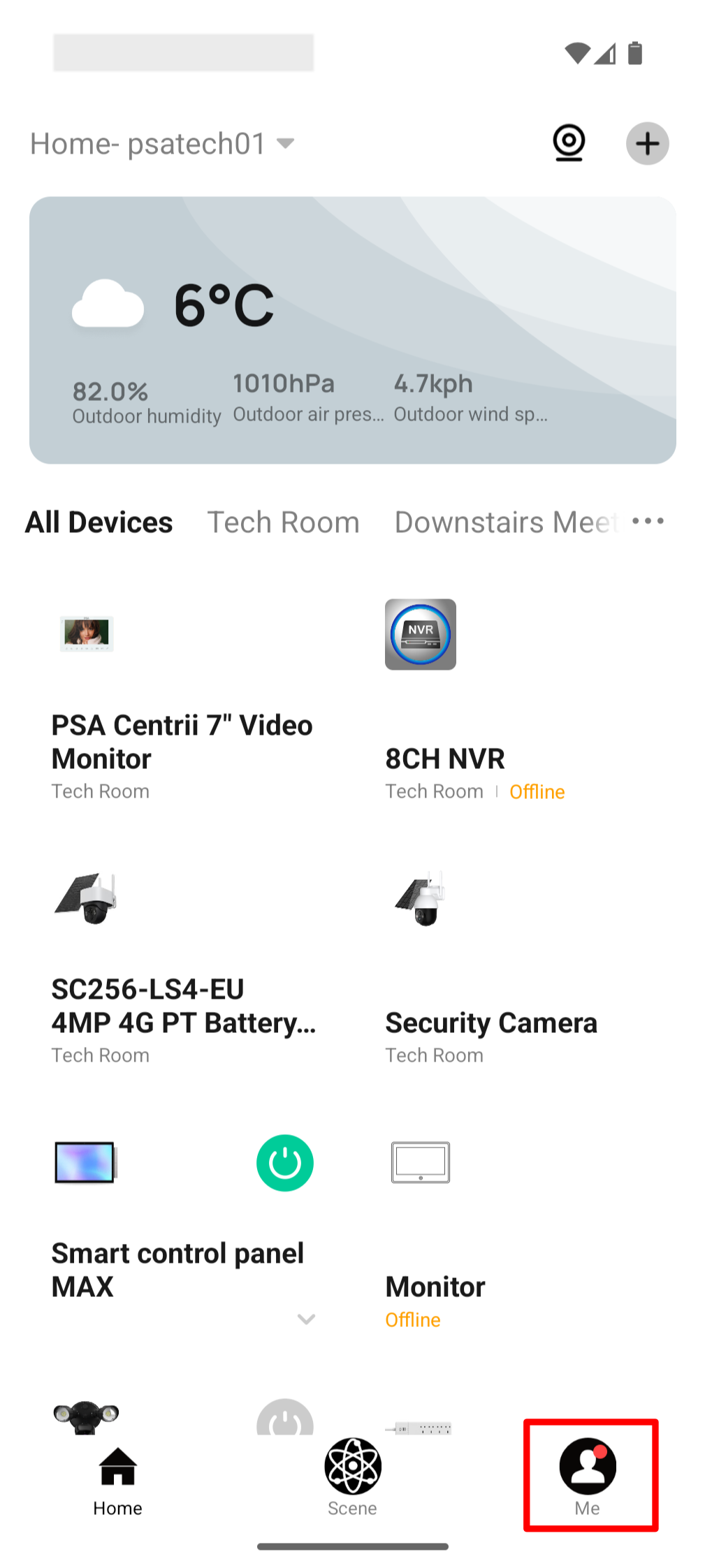Select the Downstairs Meeting tab
Viewport: 705px width, 1568px height.
[506, 522]
